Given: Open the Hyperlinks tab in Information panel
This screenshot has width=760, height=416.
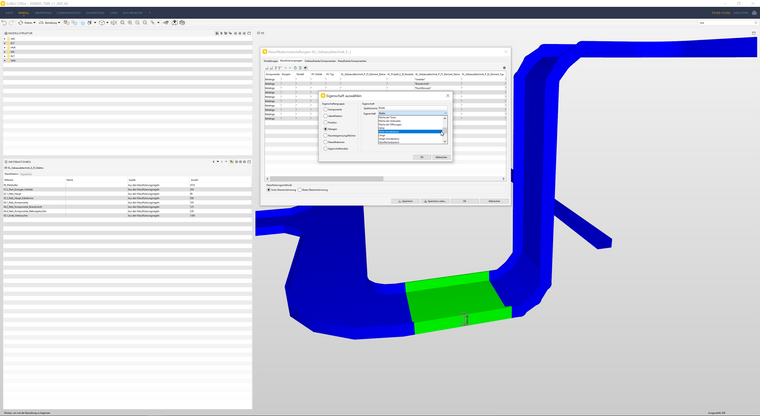Looking at the screenshot, I should pyautogui.click(x=26, y=174).
